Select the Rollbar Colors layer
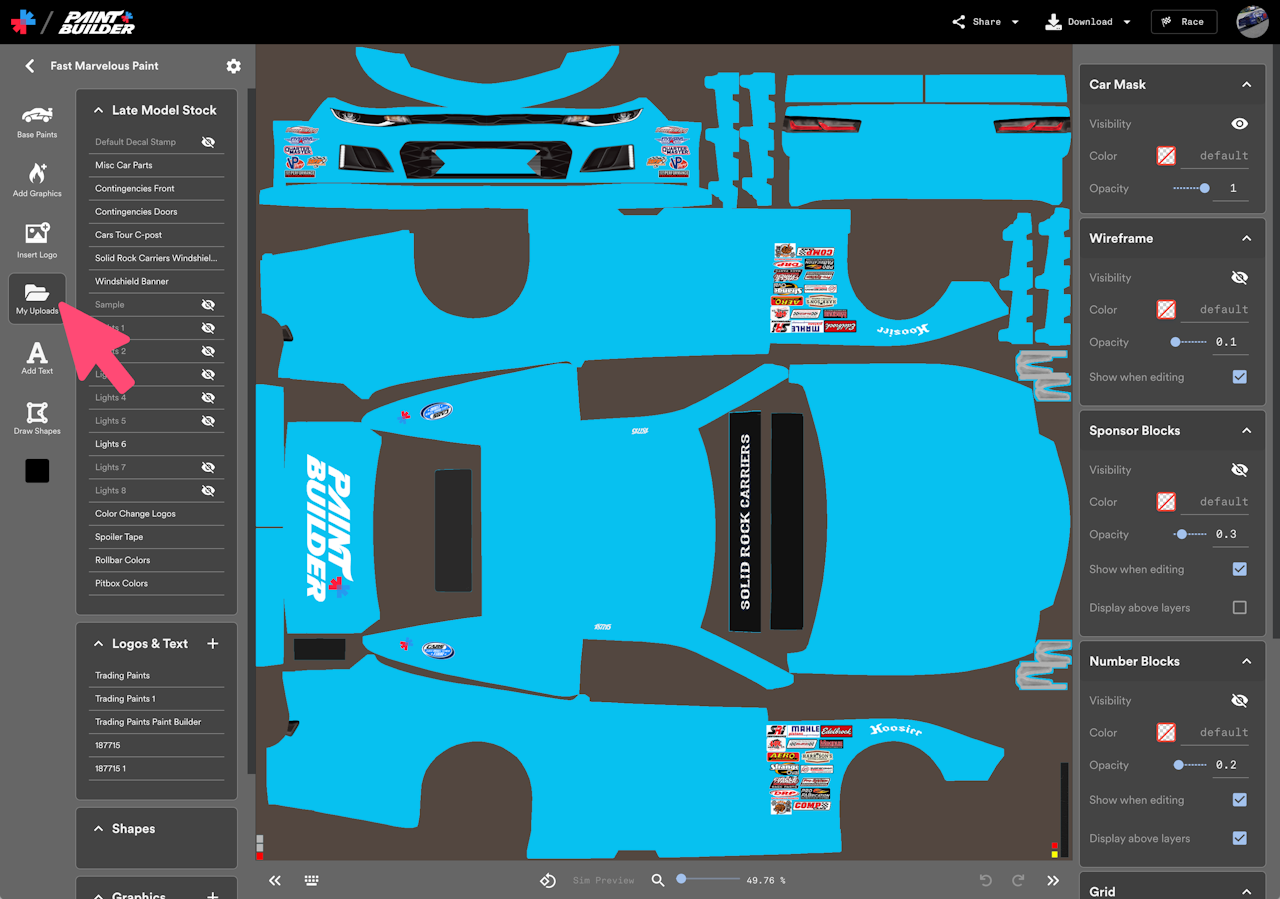The width and height of the screenshot is (1280, 899). tap(156, 560)
